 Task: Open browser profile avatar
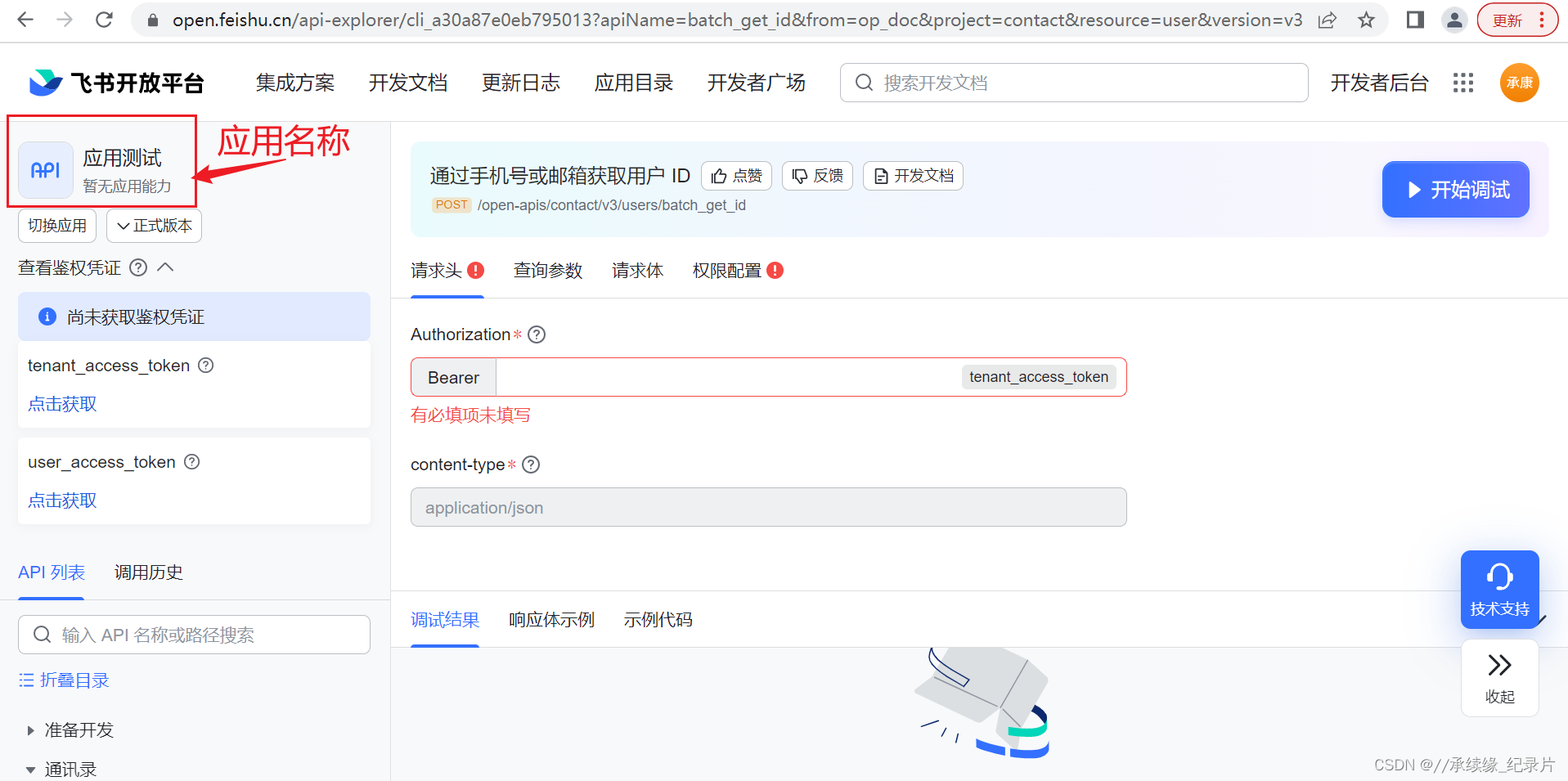(x=1454, y=20)
